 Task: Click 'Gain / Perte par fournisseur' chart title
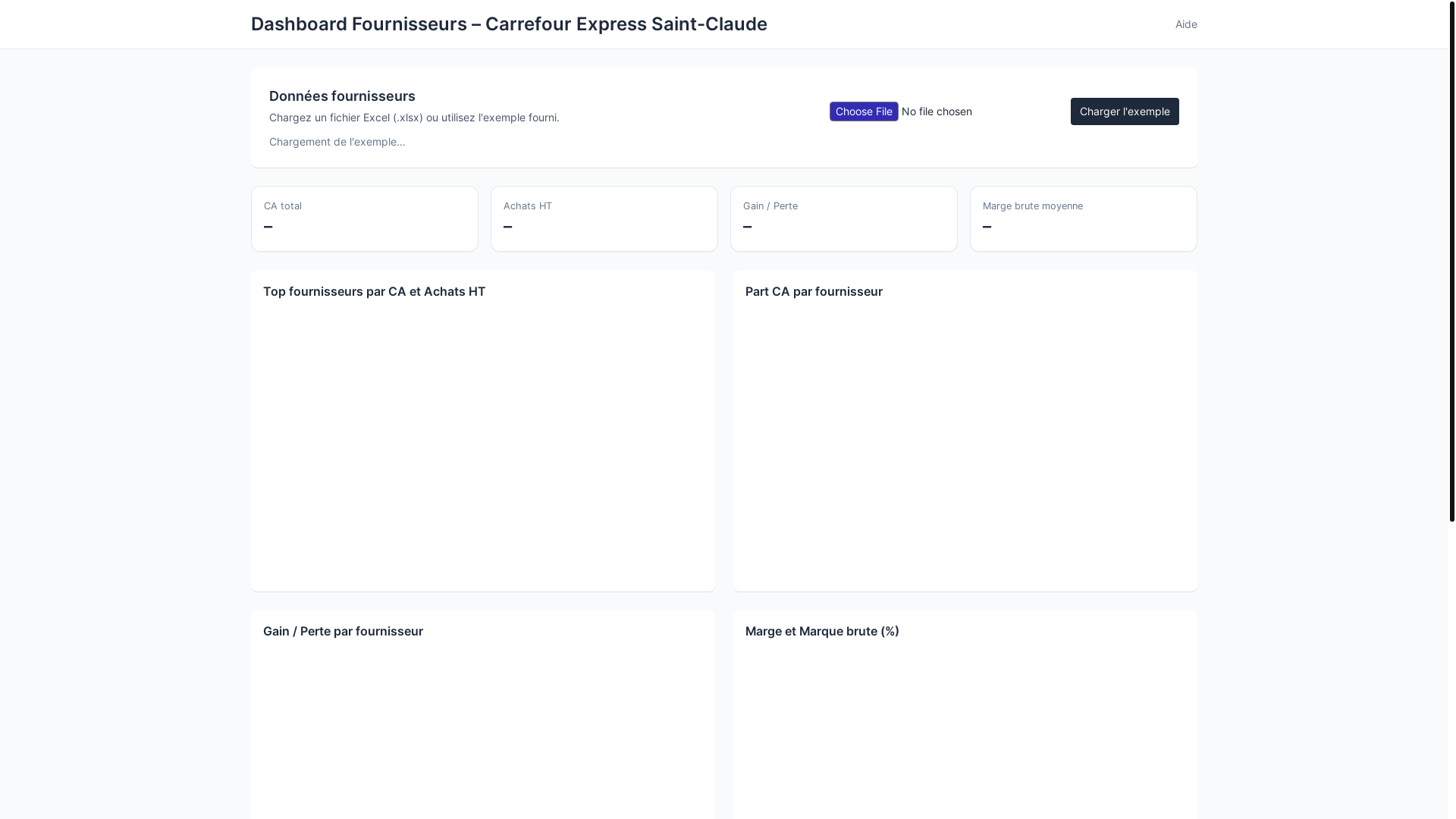pyautogui.click(x=343, y=631)
